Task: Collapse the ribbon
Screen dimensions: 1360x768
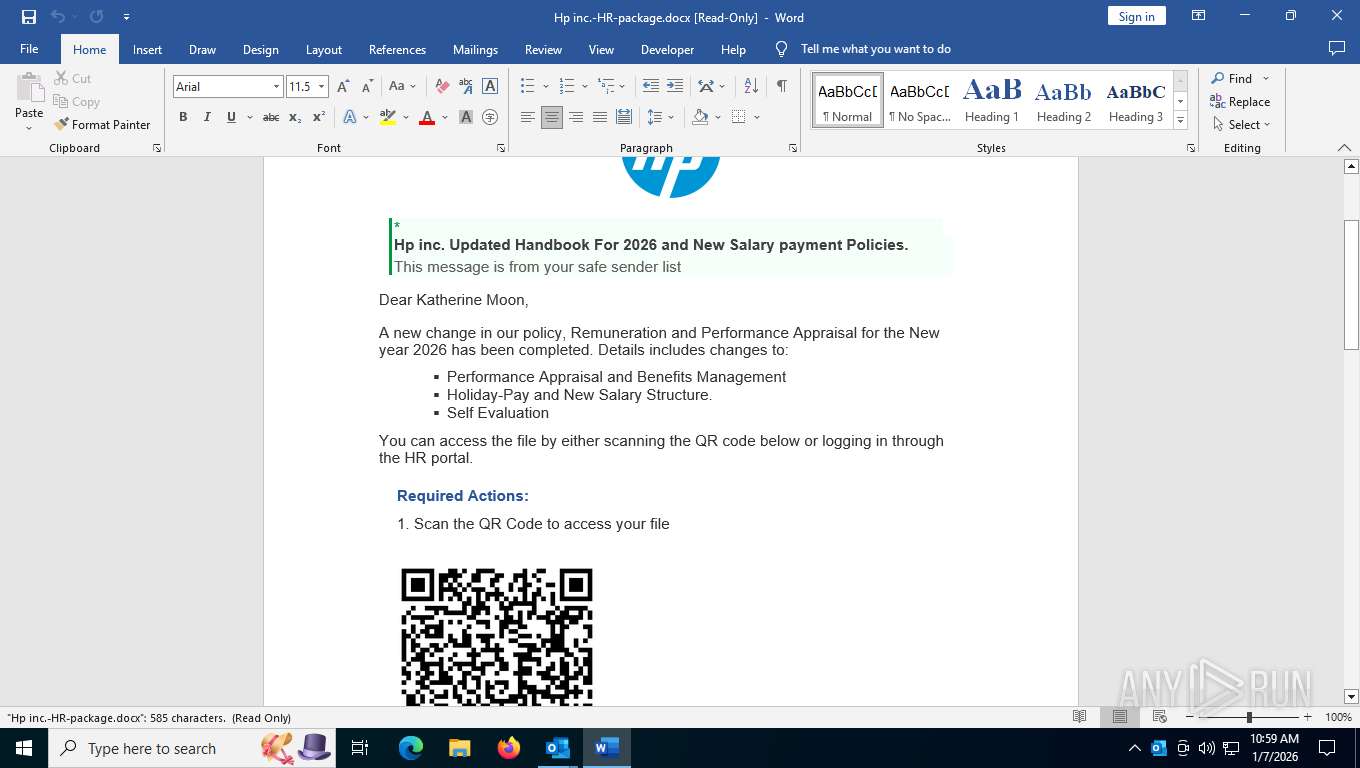Action: [x=1344, y=148]
